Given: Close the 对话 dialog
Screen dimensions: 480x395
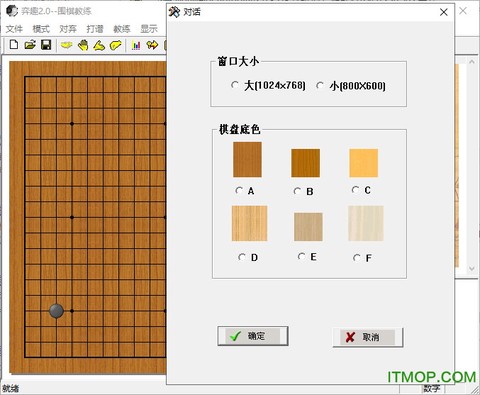Looking at the screenshot, I should [x=444, y=12].
